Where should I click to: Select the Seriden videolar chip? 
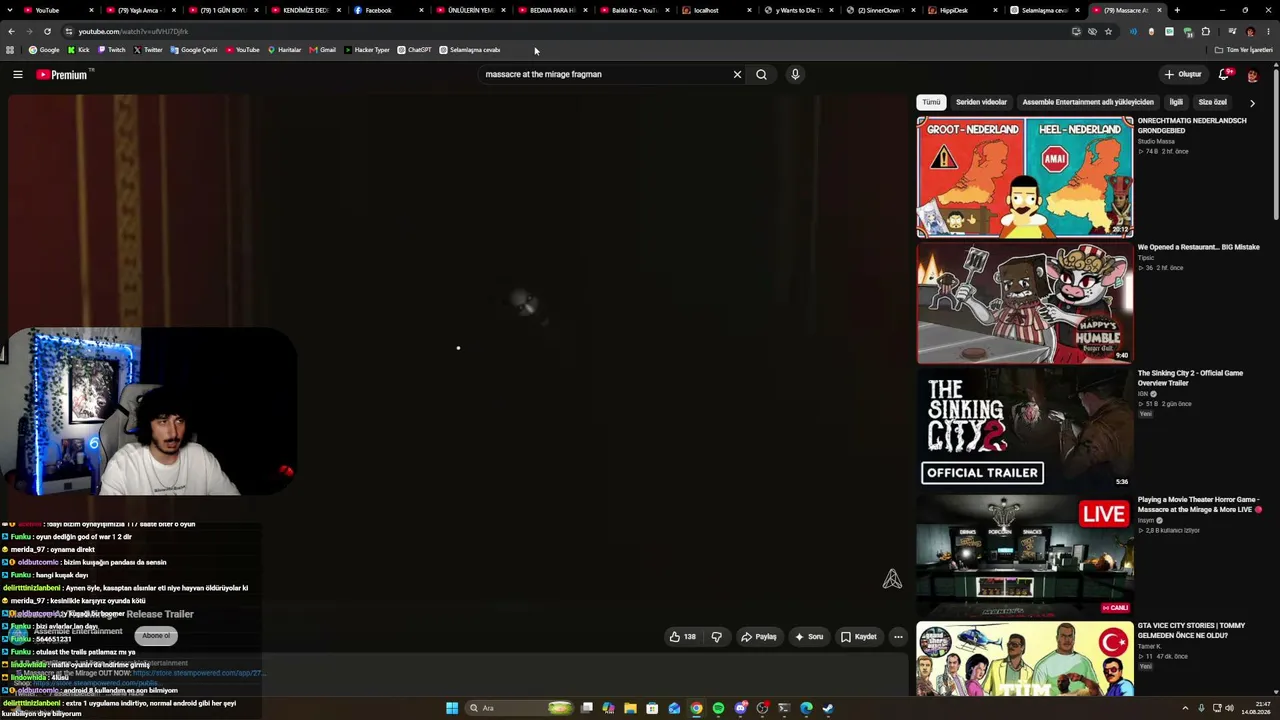[x=981, y=102]
